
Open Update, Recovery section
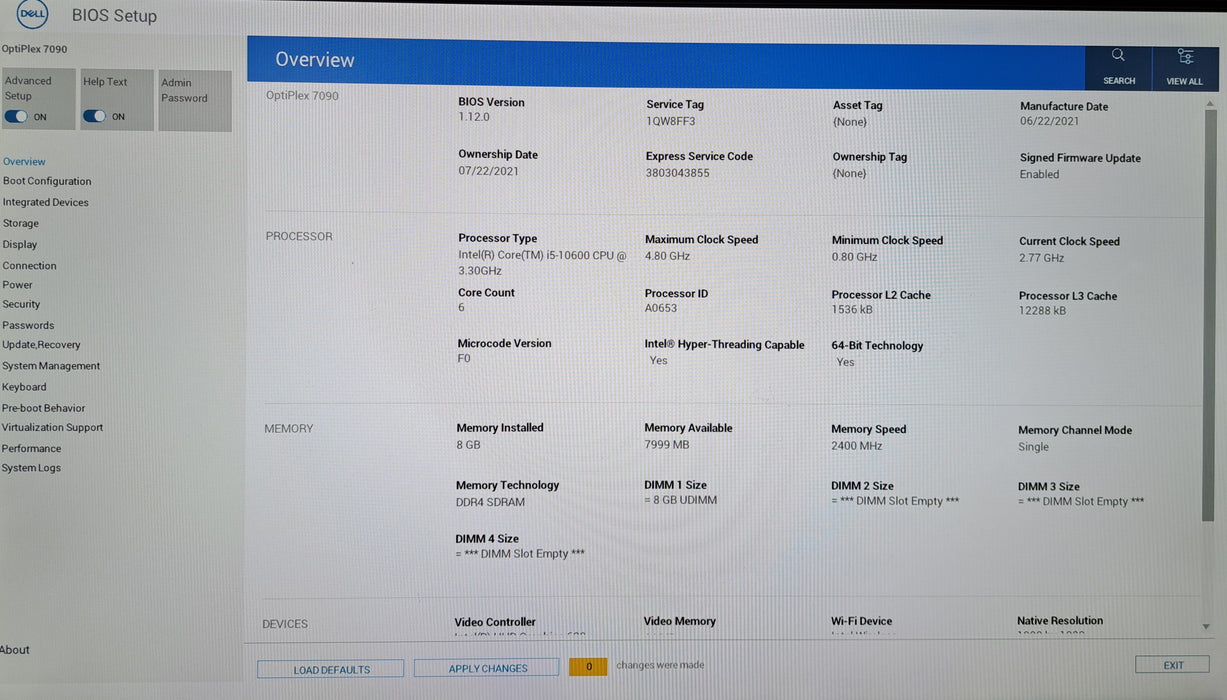(x=41, y=344)
